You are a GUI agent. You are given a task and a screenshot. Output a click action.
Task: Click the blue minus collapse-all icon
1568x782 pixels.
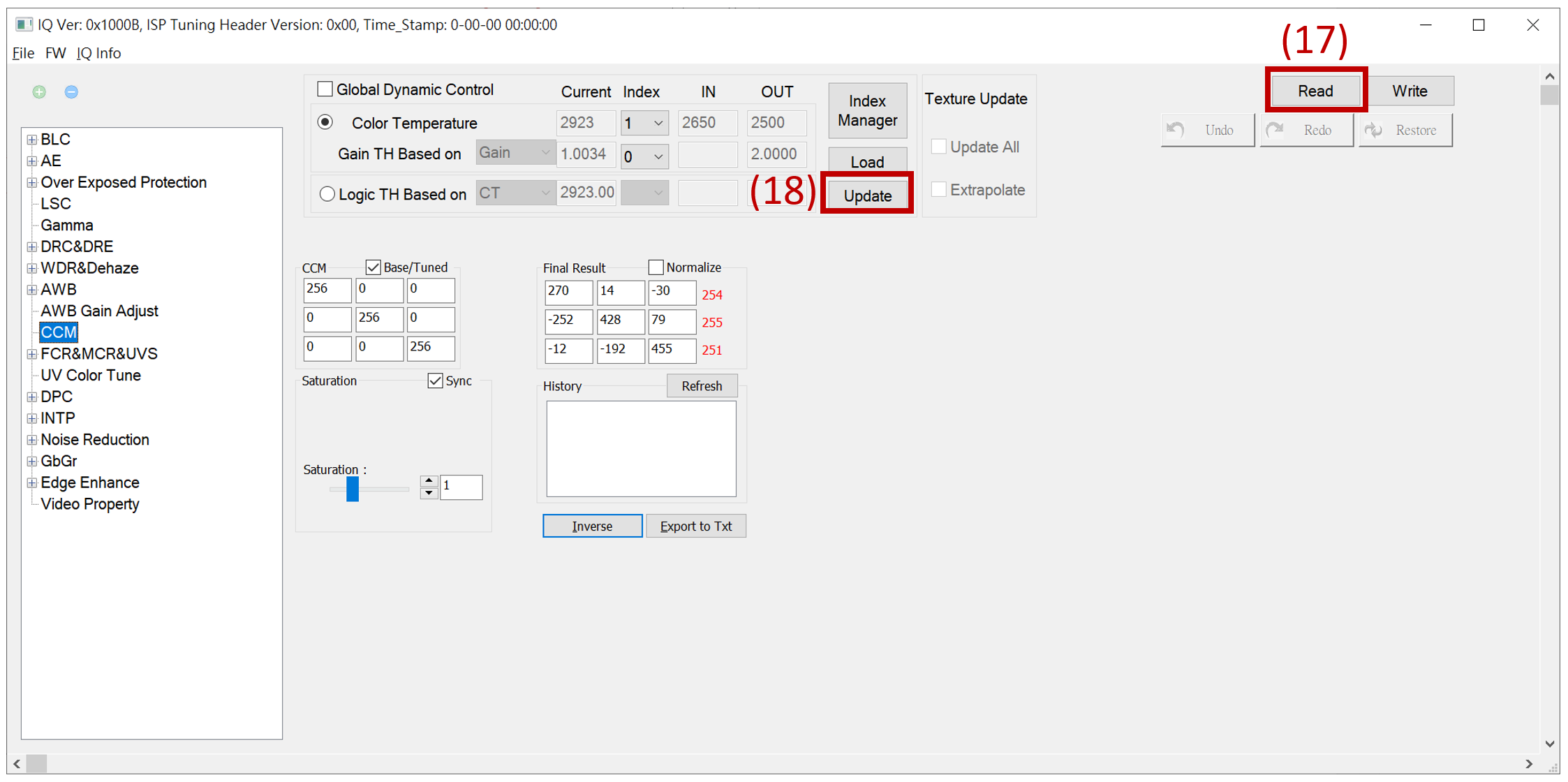(x=71, y=91)
